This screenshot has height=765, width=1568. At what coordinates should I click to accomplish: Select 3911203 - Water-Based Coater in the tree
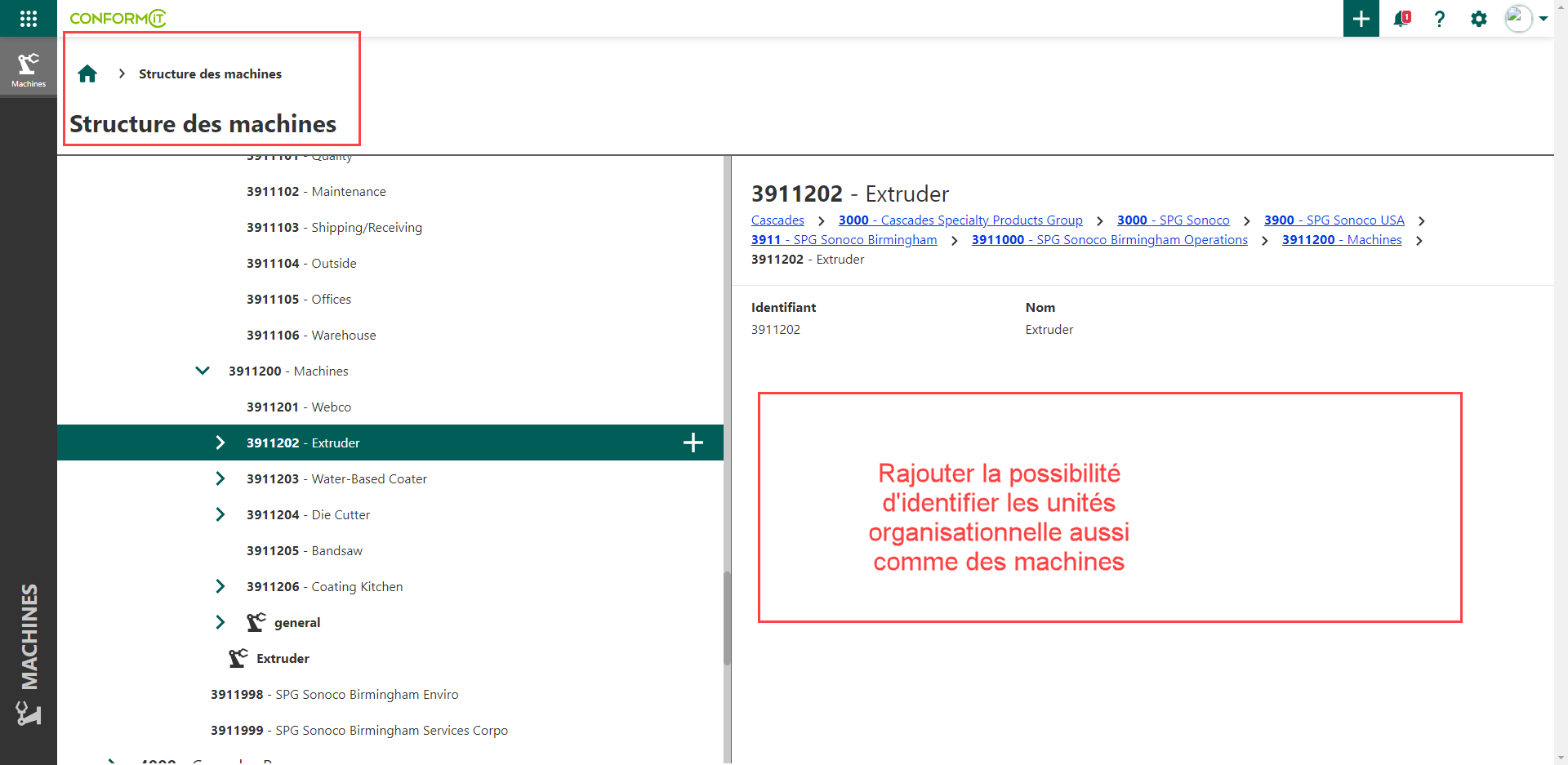[336, 478]
